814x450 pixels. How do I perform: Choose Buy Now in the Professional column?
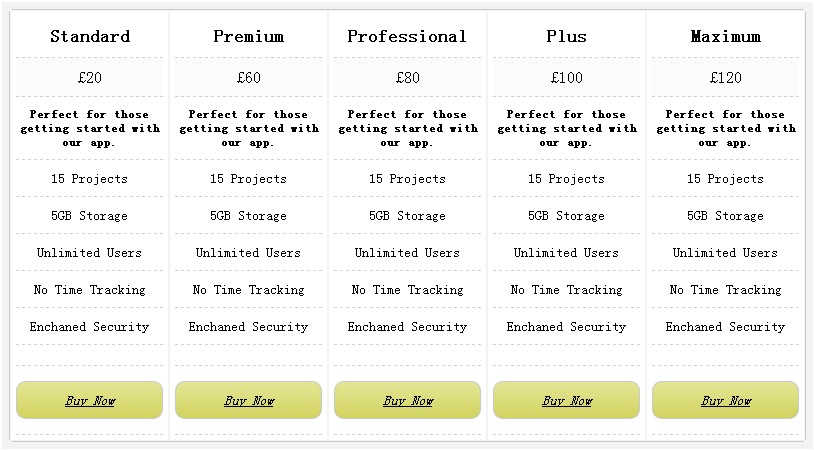[408, 400]
